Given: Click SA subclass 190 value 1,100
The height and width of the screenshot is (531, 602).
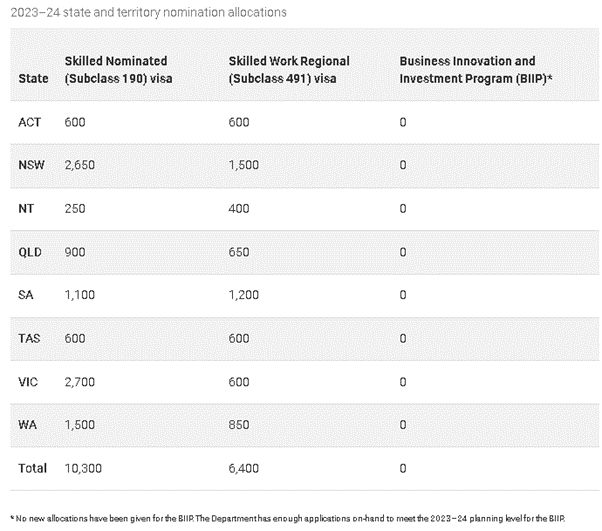Looking at the screenshot, I should [79, 295].
